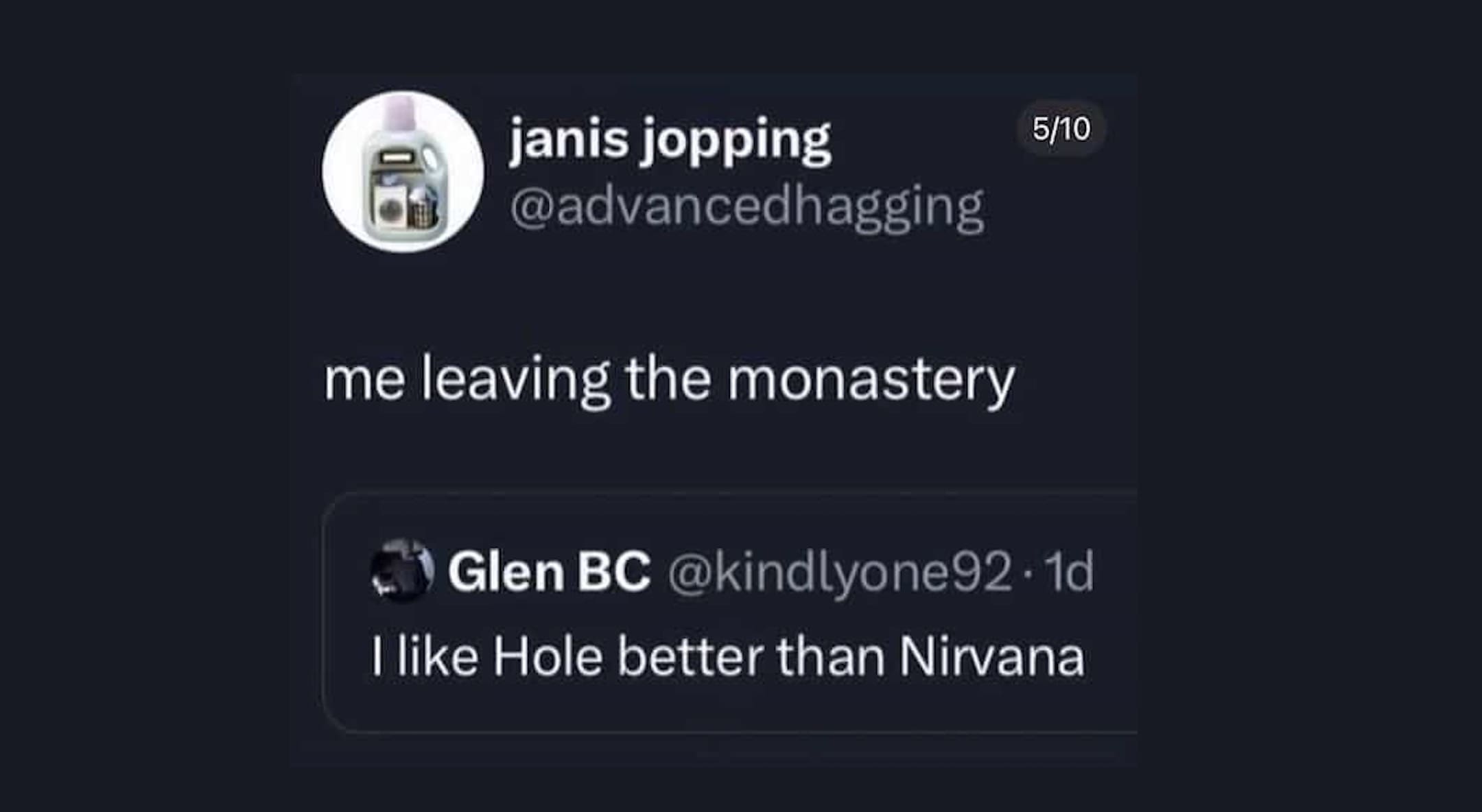Screen dimensions: 1482x812
Task: Click the word "leaving" in the tweet
Action: [515, 379]
